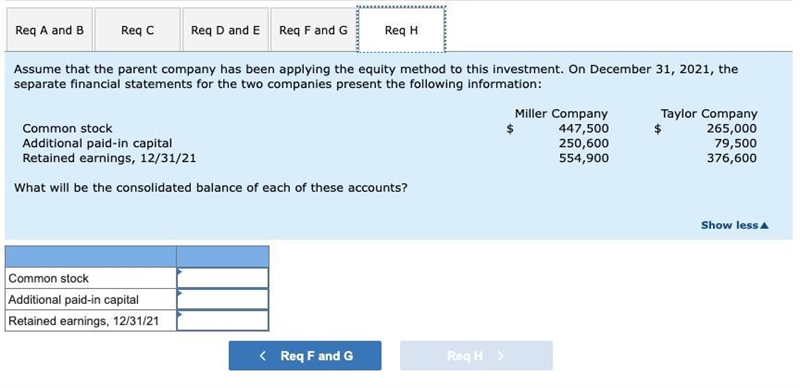Select the Retained earnings label in the answer table
This screenshot has width=800, height=388.
(x=84, y=321)
